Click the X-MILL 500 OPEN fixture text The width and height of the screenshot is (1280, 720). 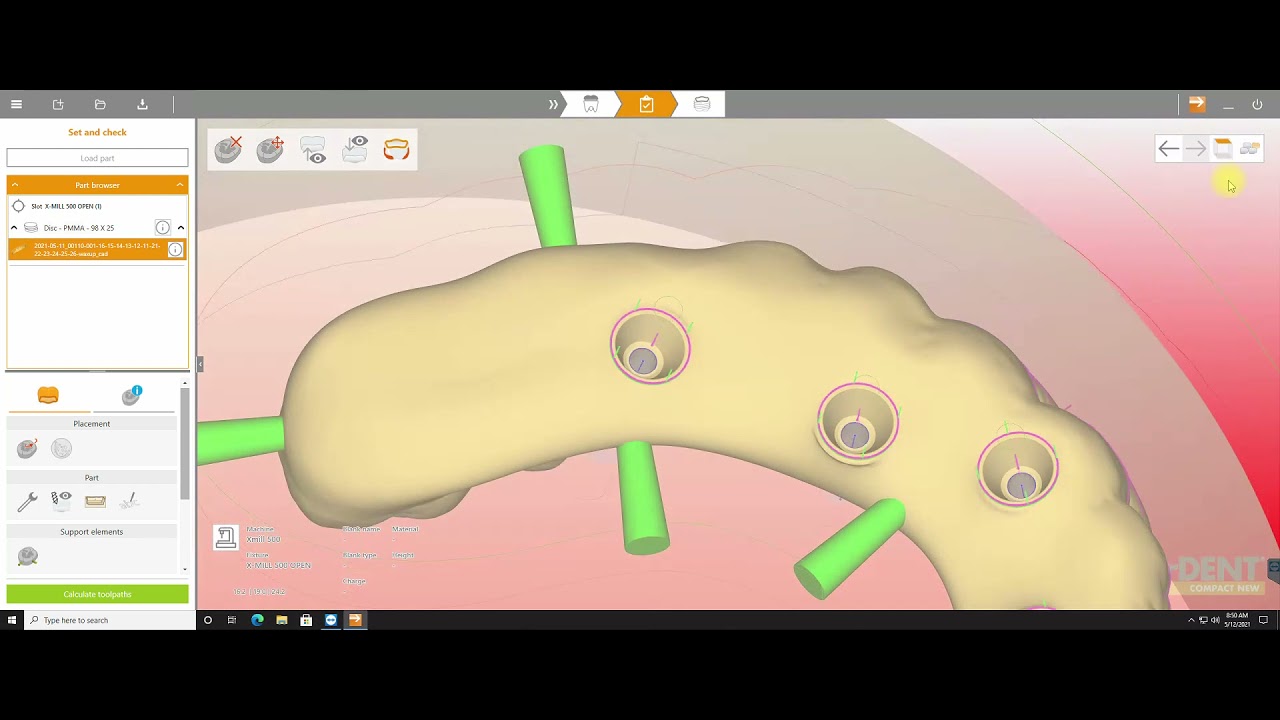(279, 566)
